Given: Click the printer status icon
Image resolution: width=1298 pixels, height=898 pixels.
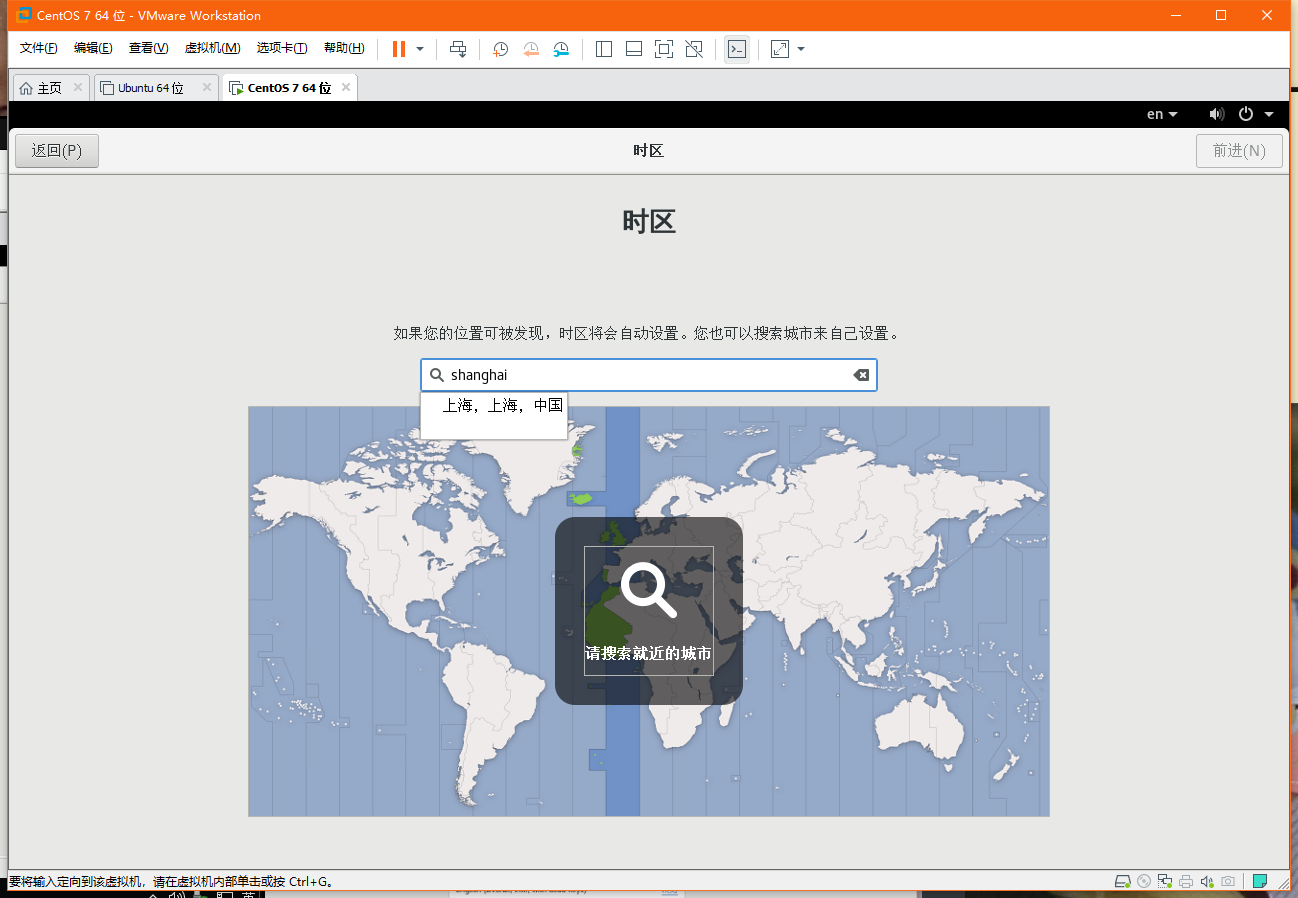Looking at the screenshot, I should tap(1186, 882).
